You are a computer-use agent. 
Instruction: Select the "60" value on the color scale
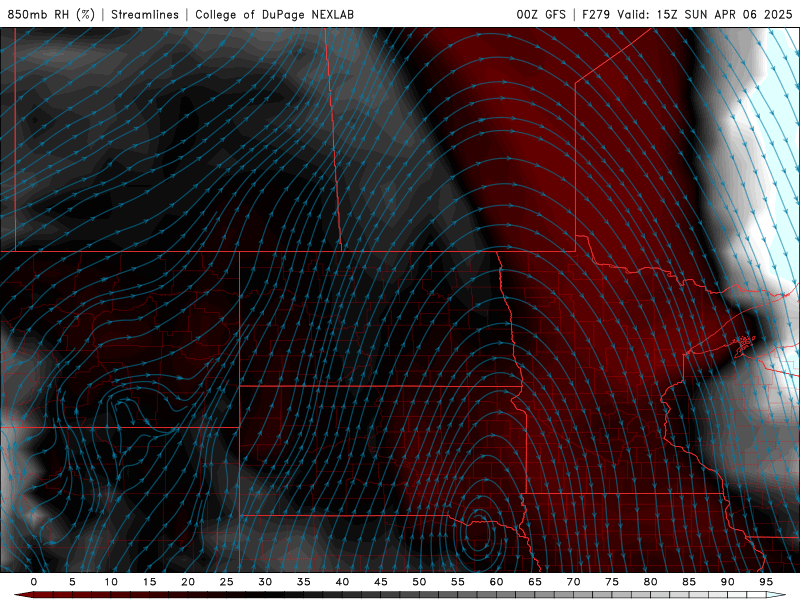click(x=496, y=582)
